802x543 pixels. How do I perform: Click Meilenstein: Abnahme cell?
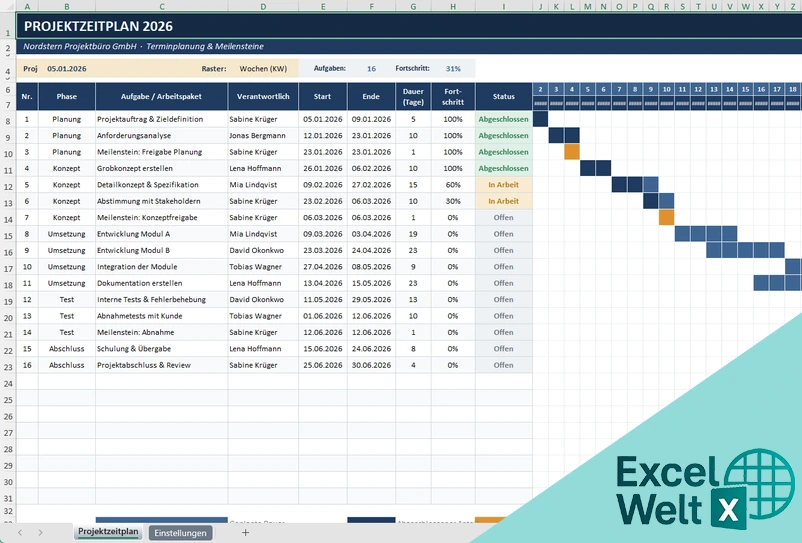tap(162, 332)
